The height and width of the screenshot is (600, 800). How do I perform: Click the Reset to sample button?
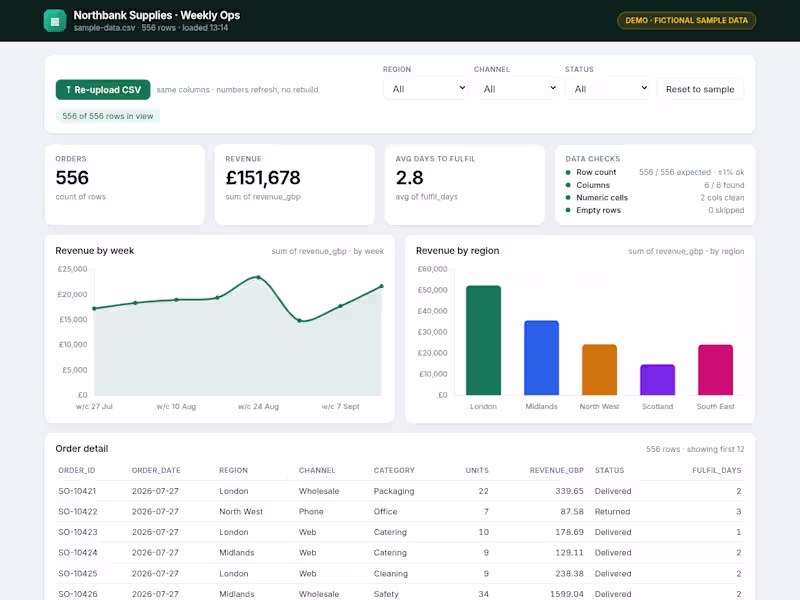pos(700,89)
